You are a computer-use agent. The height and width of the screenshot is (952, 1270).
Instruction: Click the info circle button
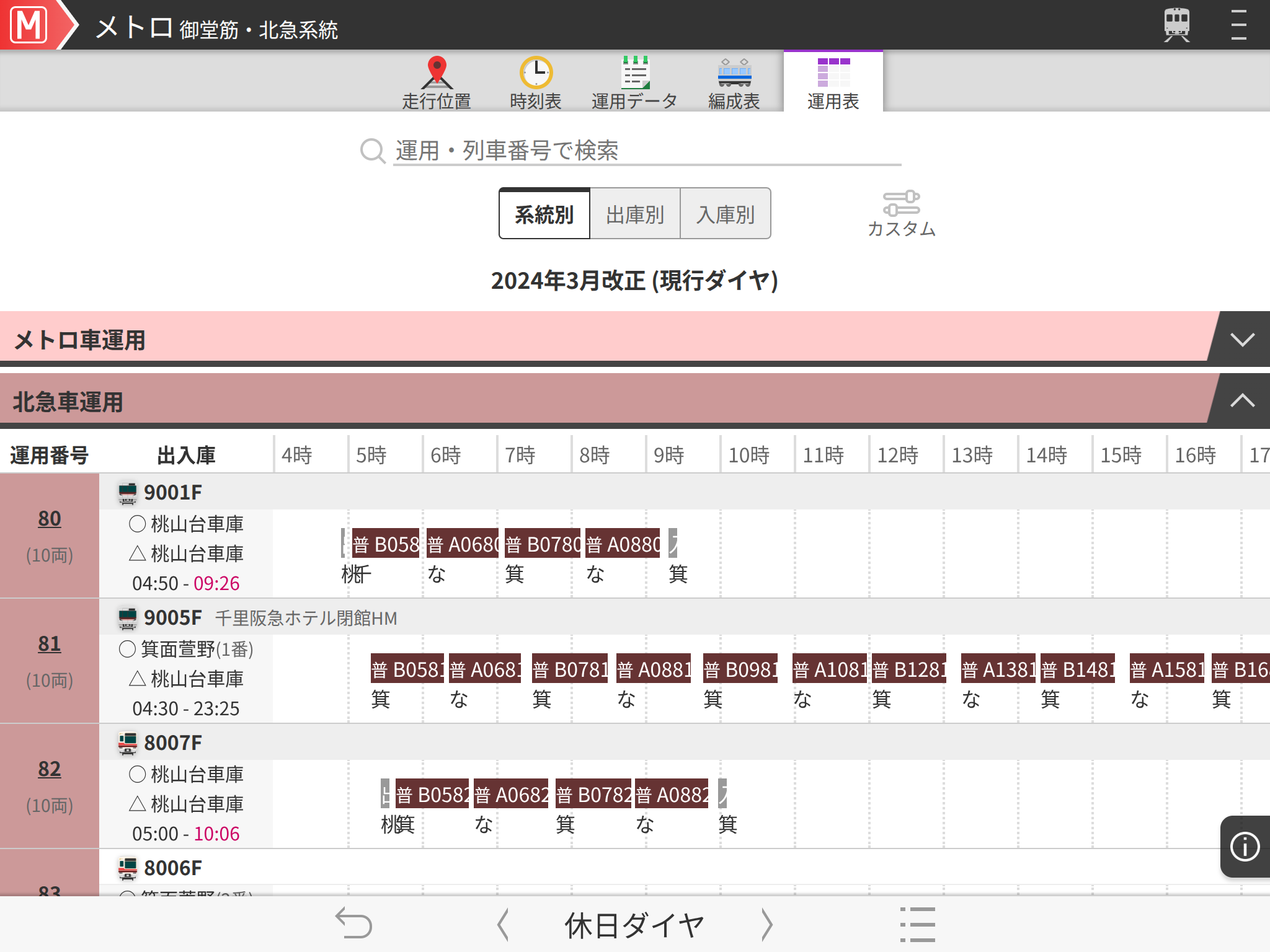[1245, 847]
